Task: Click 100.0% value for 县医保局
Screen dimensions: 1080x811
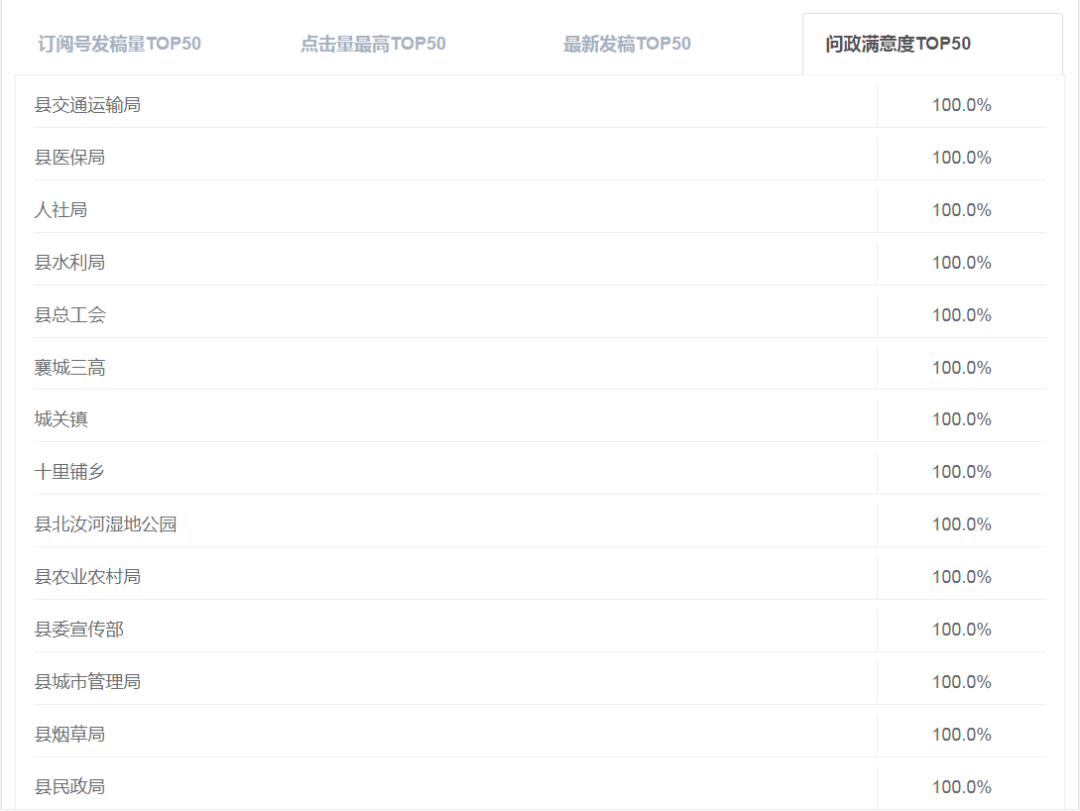Action: click(x=962, y=158)
